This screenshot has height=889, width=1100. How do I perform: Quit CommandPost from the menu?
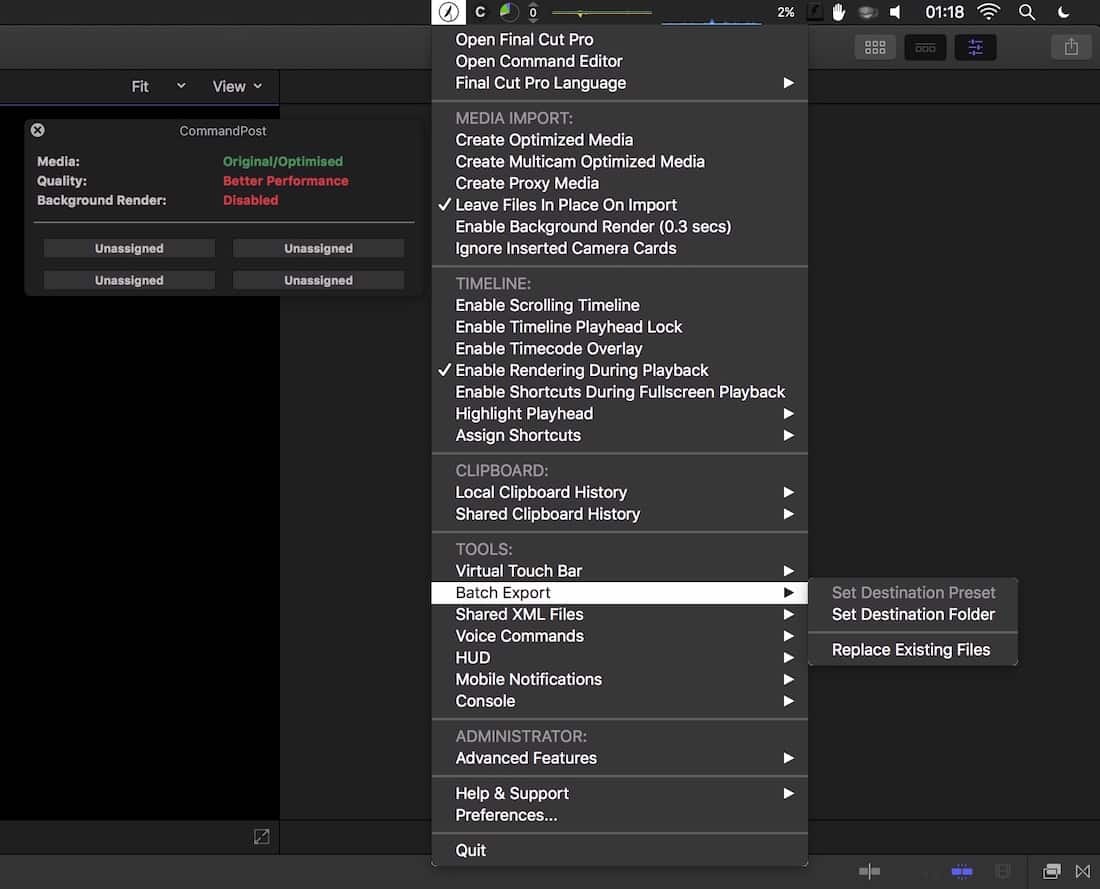pyautogui.click(x=619, y=850)
